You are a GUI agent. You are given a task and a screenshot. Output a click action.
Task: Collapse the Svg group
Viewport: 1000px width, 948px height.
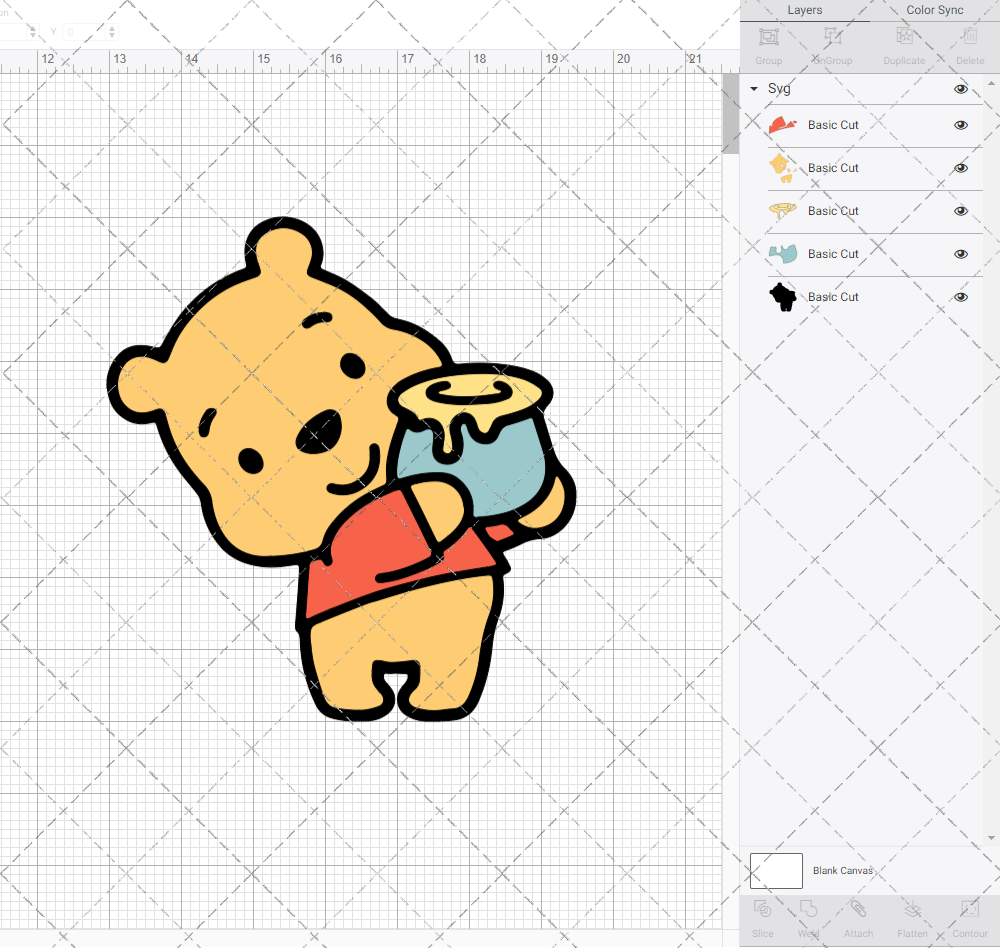click(x=754, y=89)
